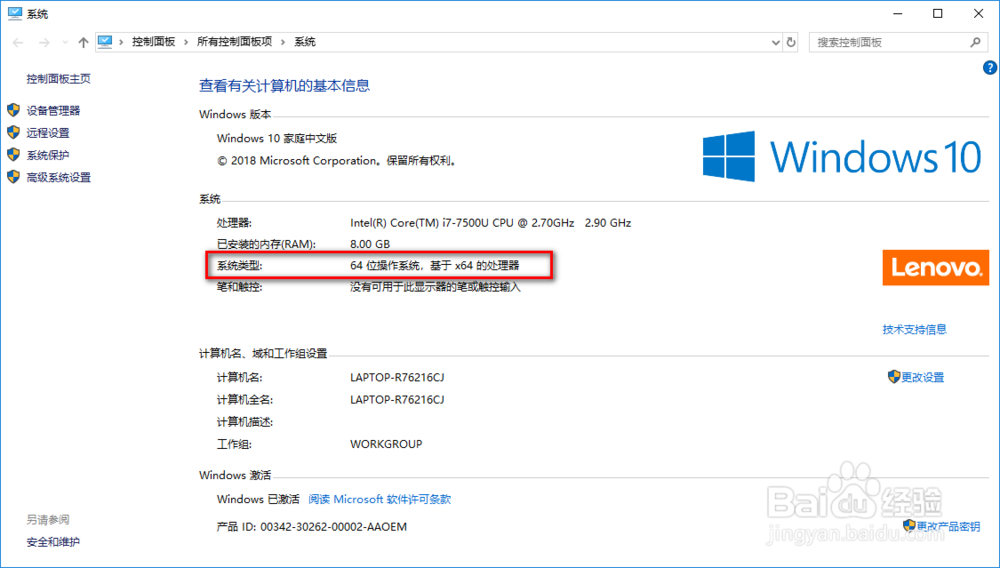1000x568 pixels.
Task: Minimize the 系统 window
Action: tap(897, 13)
